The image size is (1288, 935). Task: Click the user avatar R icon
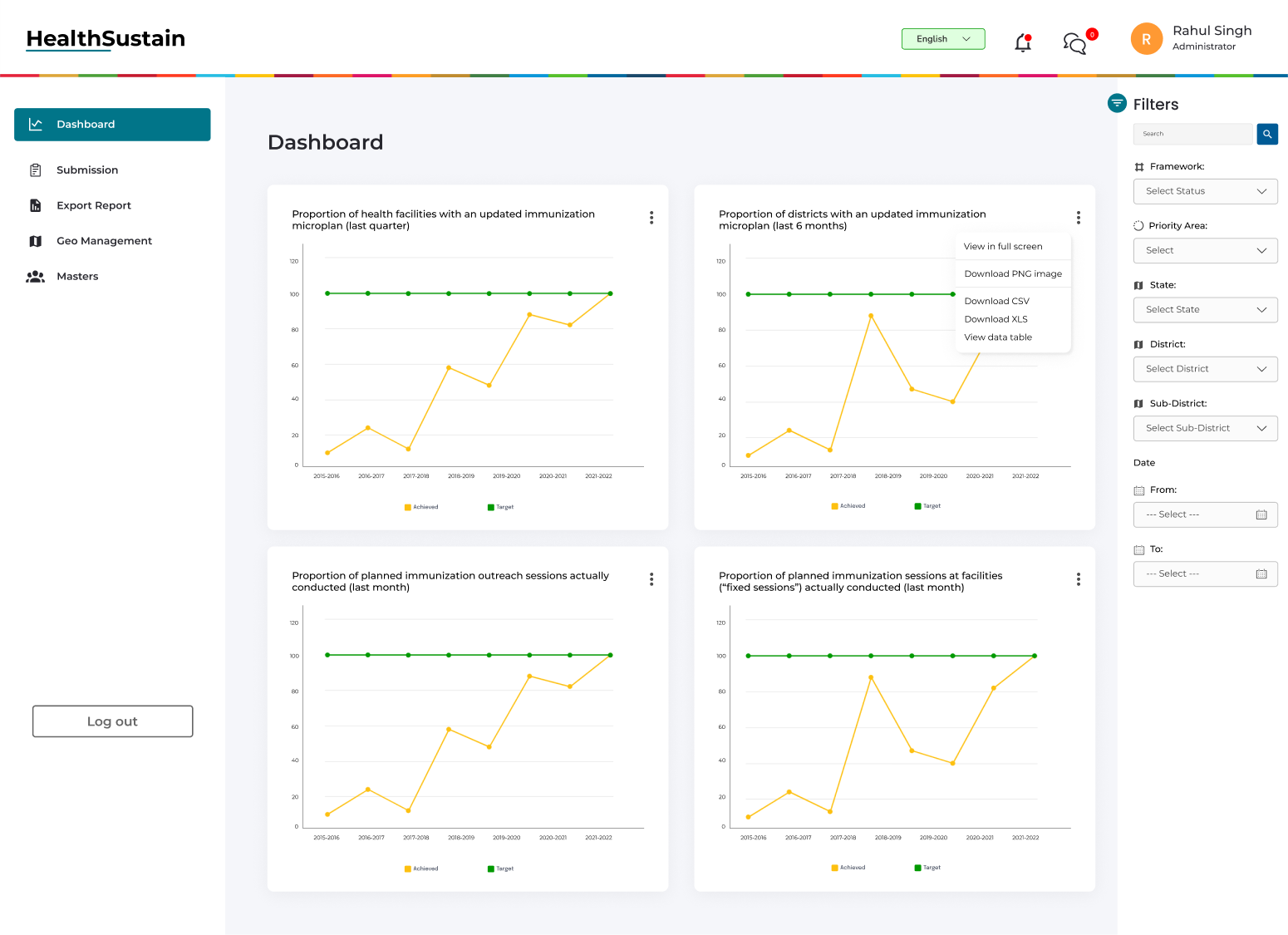point(1146,39)
